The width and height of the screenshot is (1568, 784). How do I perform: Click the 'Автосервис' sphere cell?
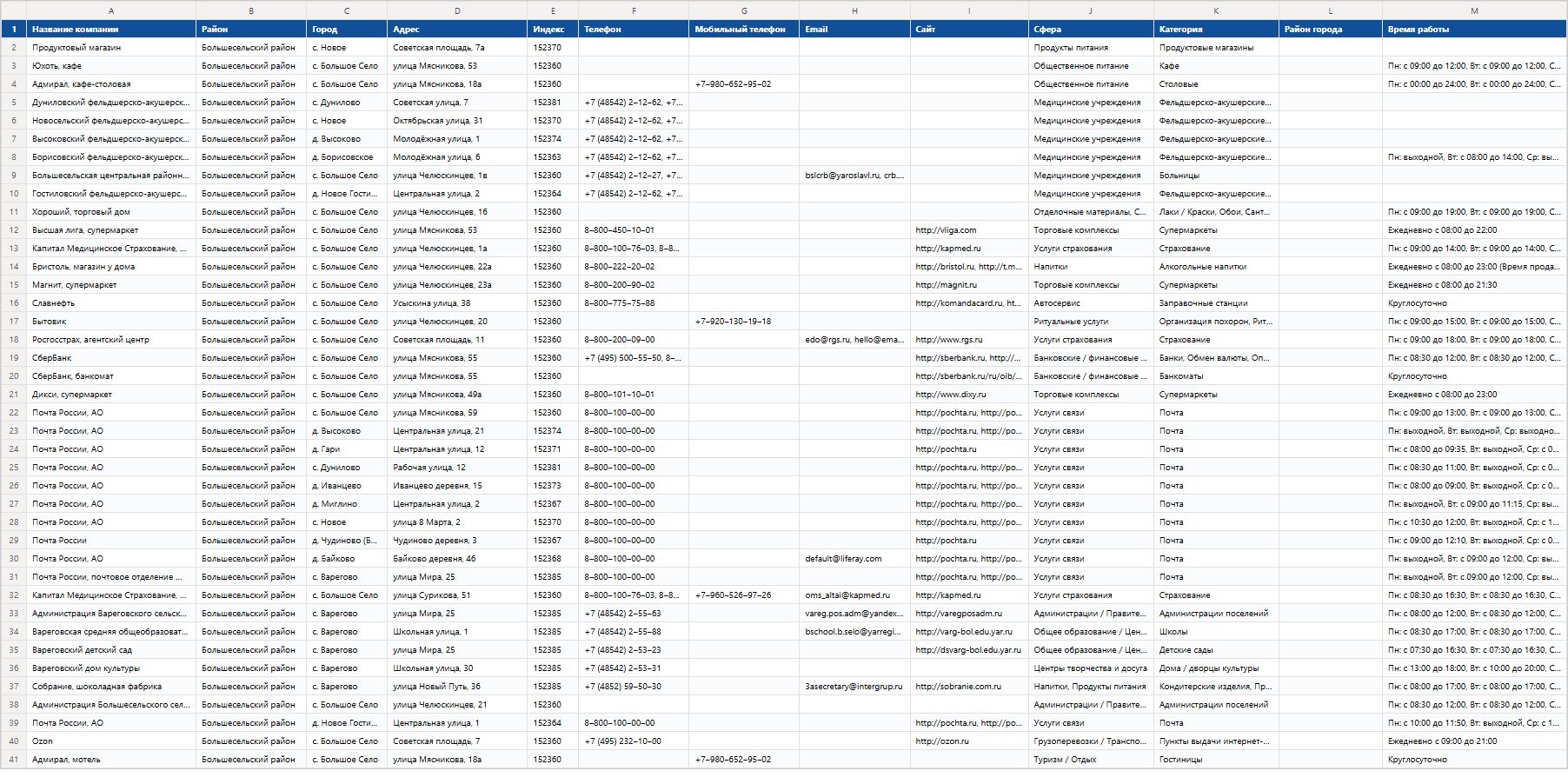point(1091,303)
